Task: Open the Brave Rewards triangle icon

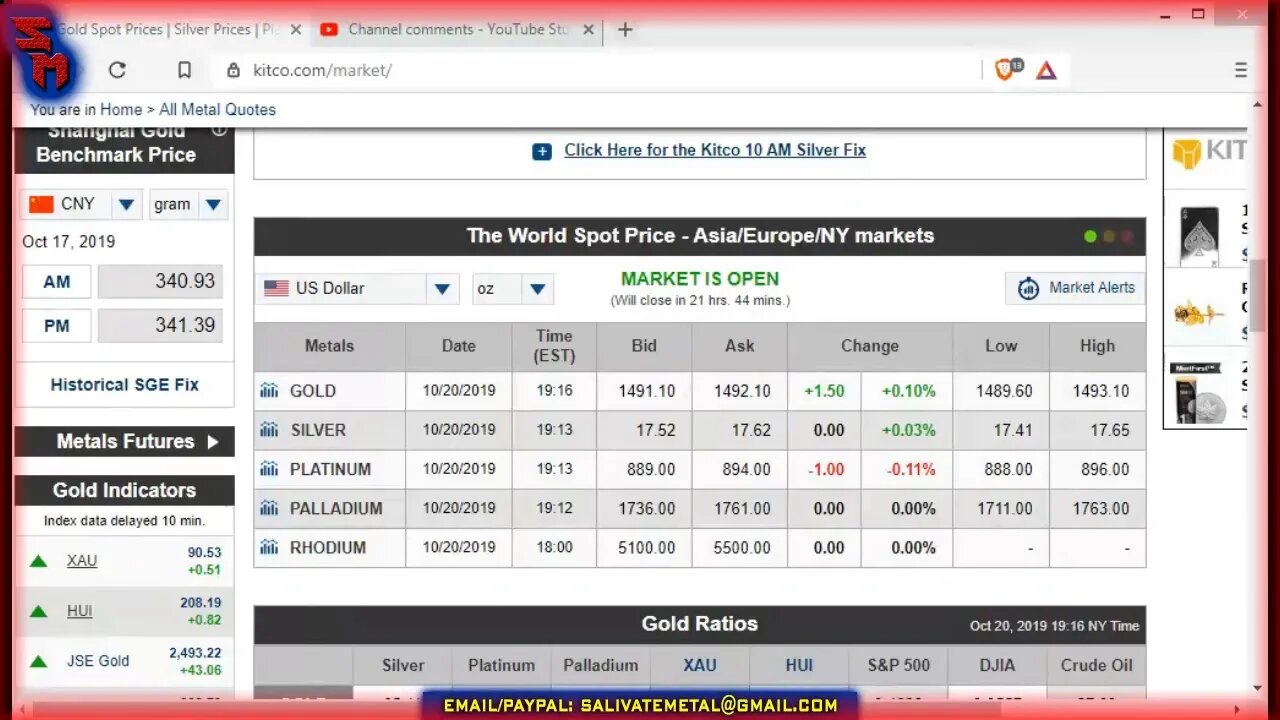Action: tap(1046, 70)
